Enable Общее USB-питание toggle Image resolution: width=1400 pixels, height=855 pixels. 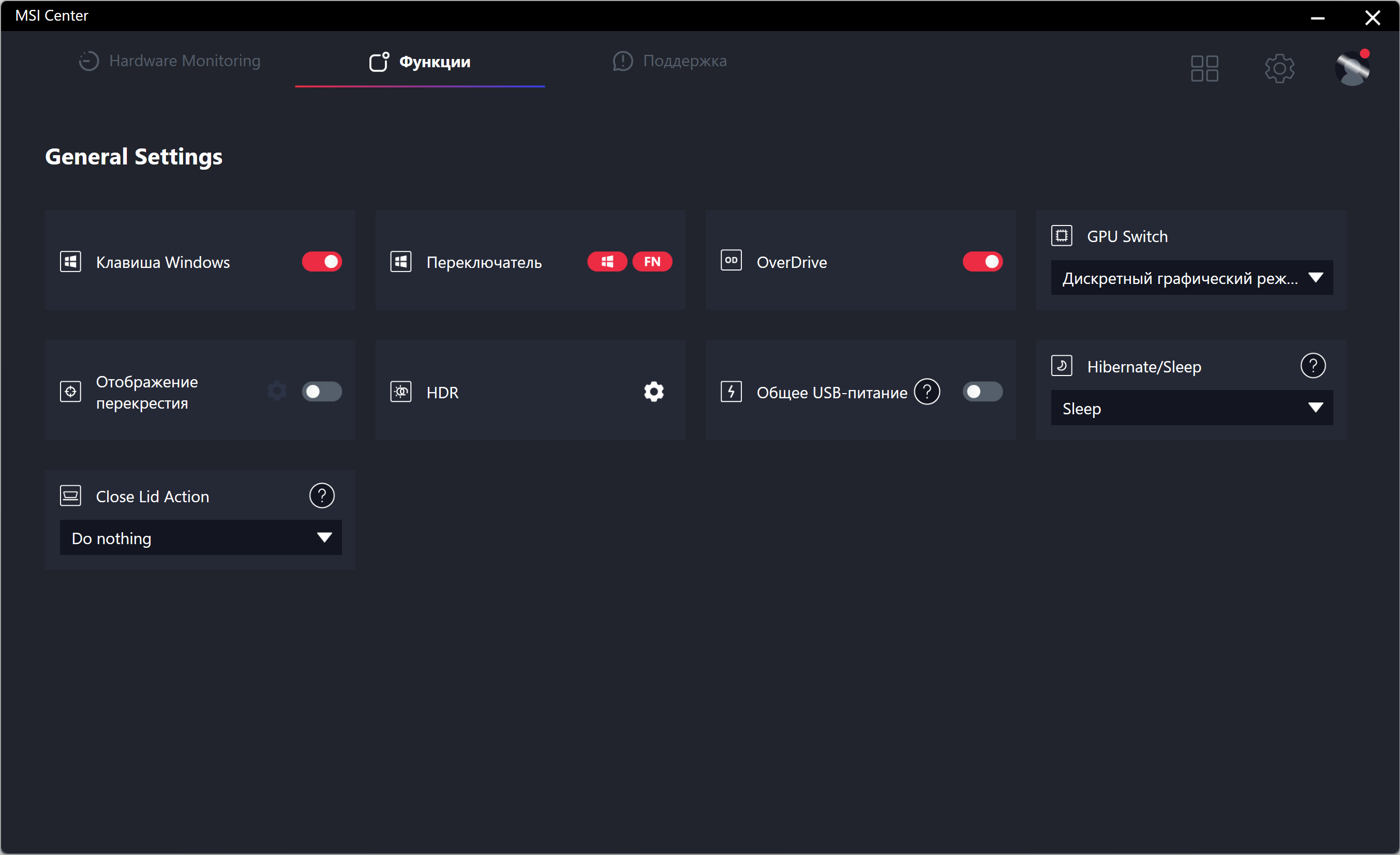point(982,392)
